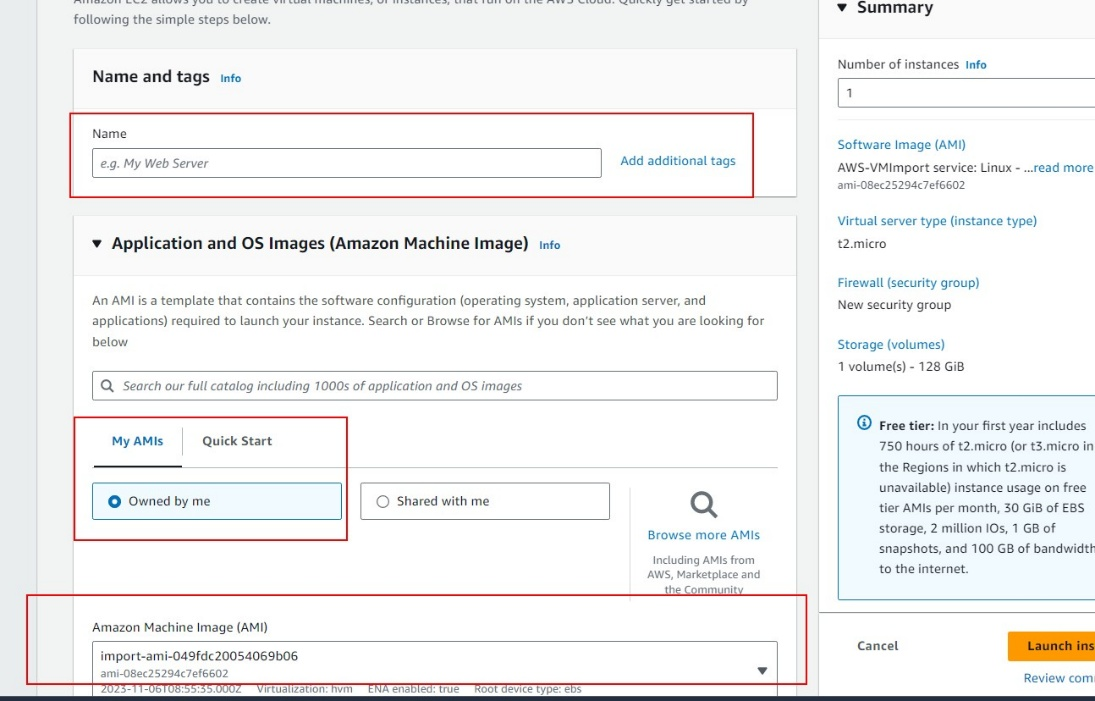The height and width of the screenshot is (701, 1095).
Task: Collapse the Application and OS Images section
Action: point(97,244)
